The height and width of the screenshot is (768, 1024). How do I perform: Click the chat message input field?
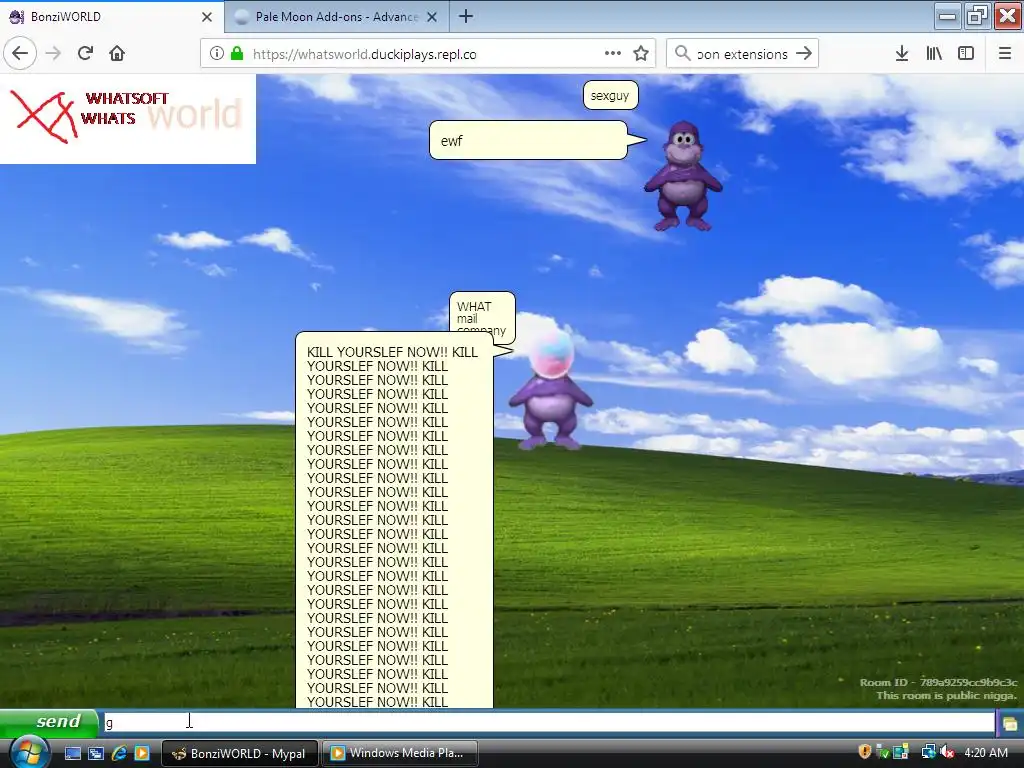tap(549, 723)
